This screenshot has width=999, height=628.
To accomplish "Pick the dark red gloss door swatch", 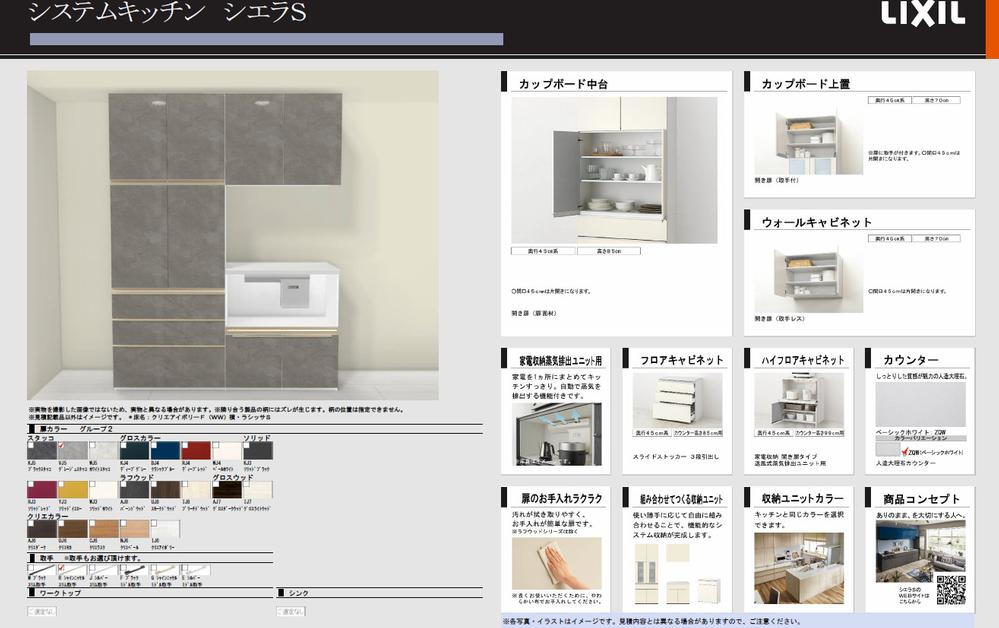I will (196, 452).
